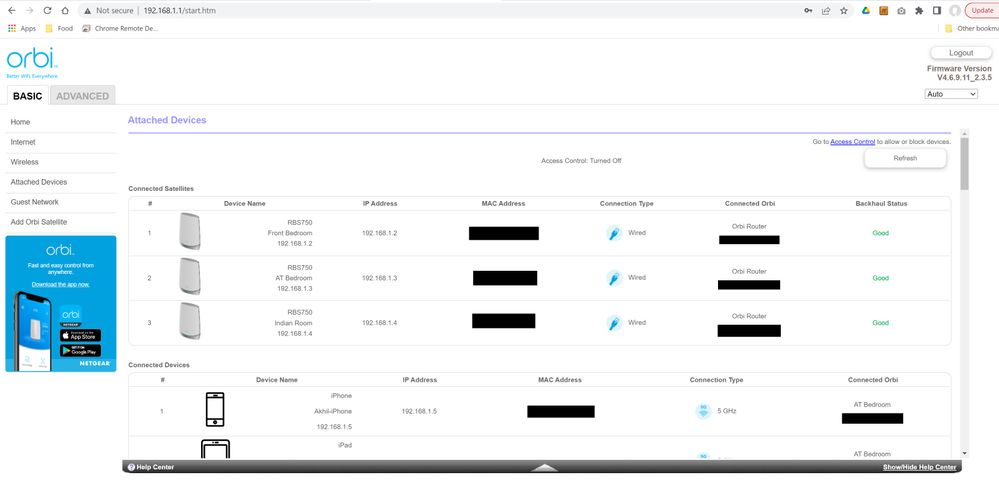
Task: Click the camera extension icon
Action: [x=901, y=10]
